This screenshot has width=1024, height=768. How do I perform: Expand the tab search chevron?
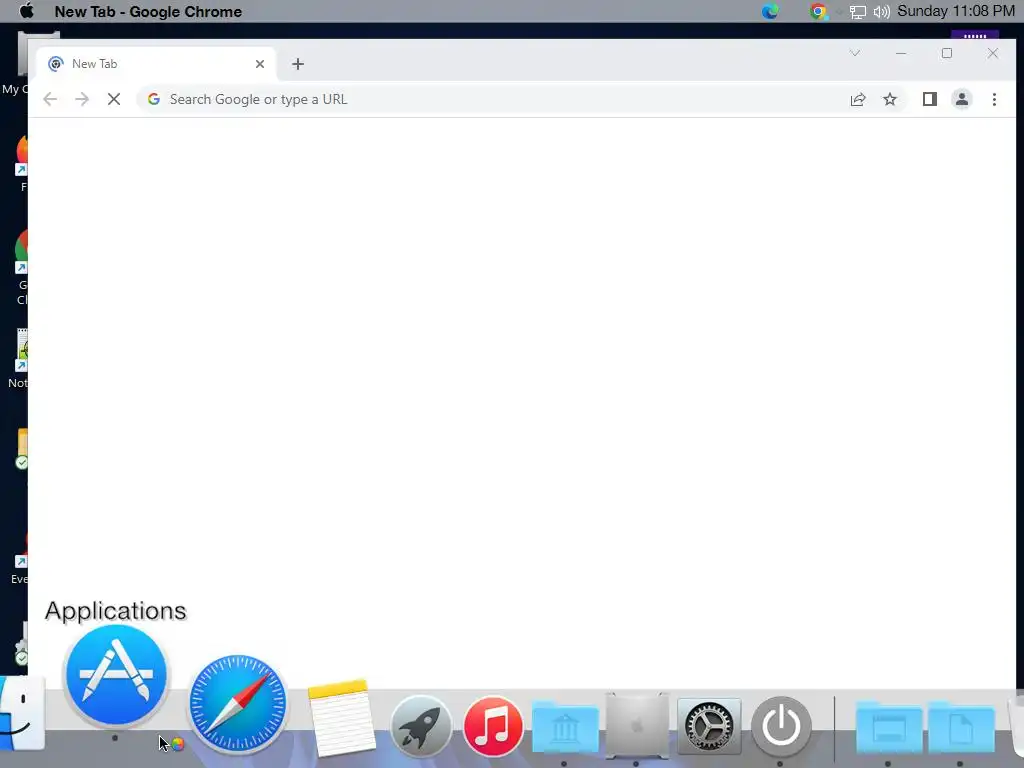click(x=855, y=54)
